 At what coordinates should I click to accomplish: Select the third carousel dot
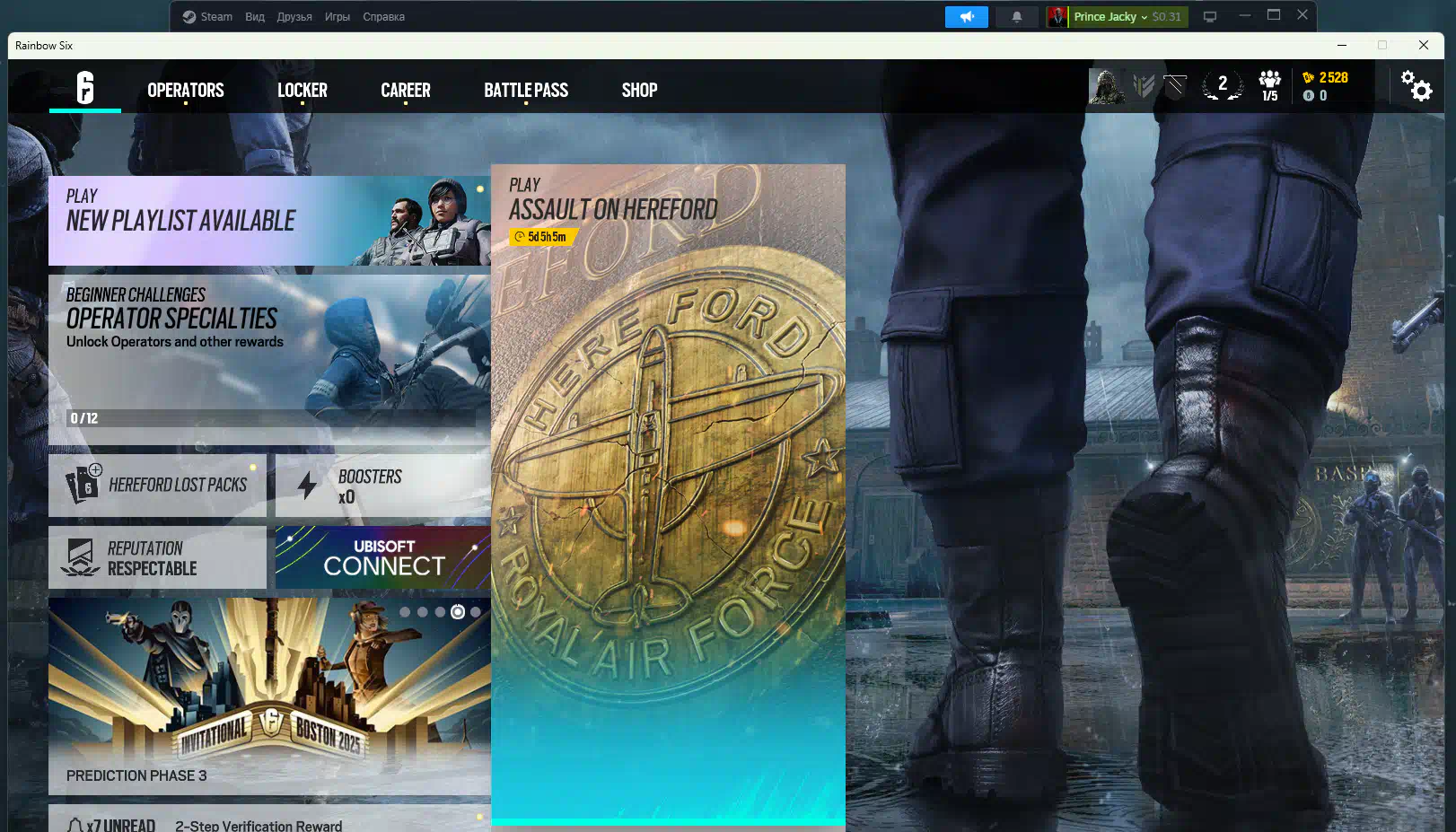[440, 612]
